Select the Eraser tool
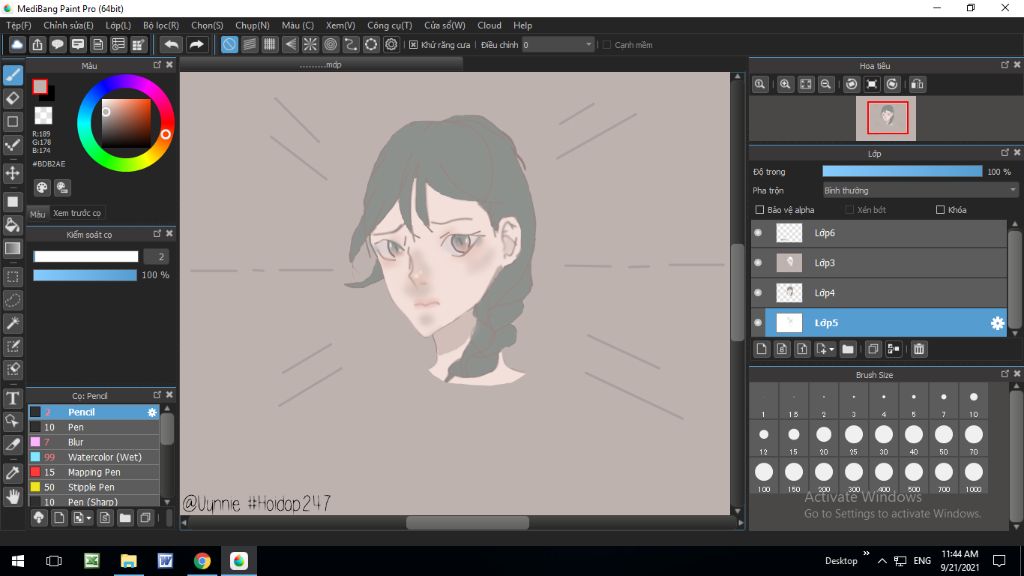This screenshot has width=1024, height=576. click(x=13, y=99)
